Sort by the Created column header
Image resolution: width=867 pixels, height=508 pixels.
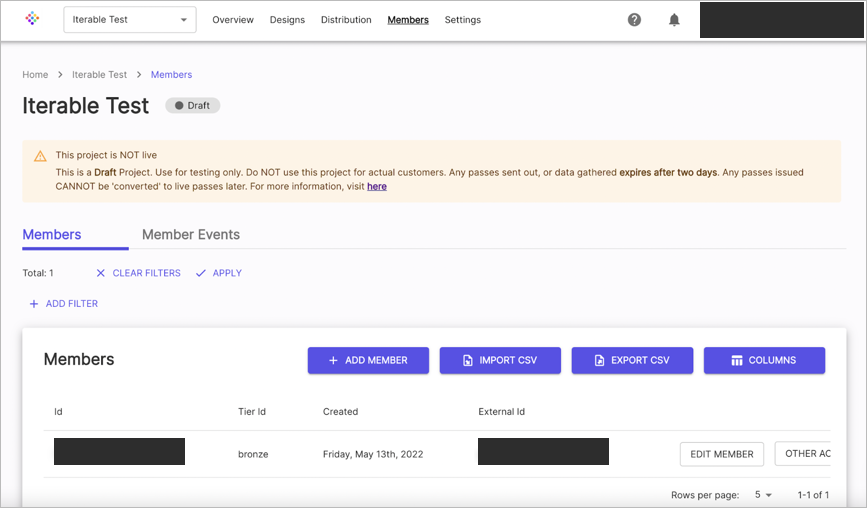click(x=341, y=412)
